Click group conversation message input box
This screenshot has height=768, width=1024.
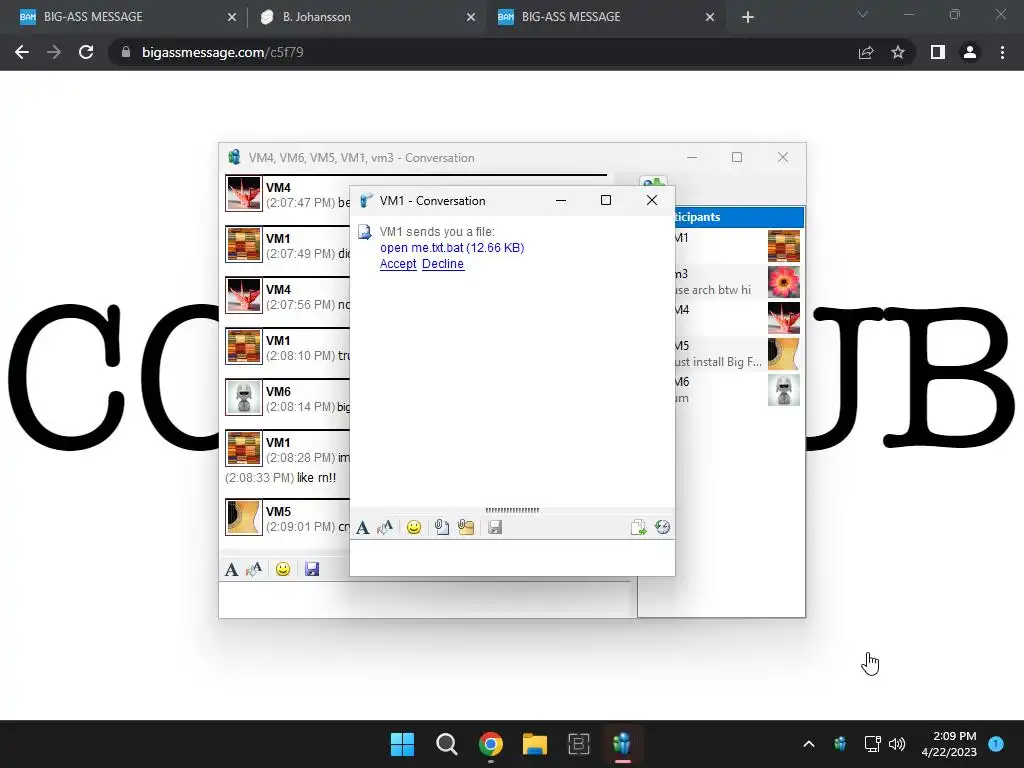pyautogui.click(x=428, y=600)
